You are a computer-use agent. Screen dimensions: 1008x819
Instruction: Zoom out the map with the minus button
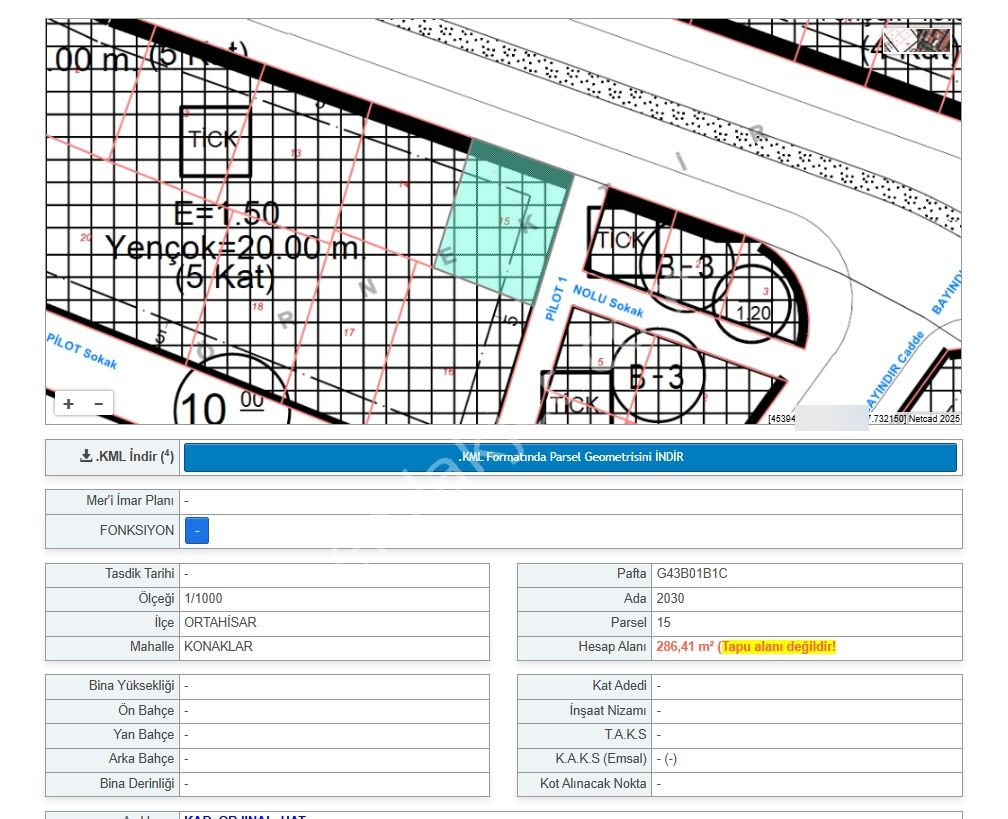(98, 404)
